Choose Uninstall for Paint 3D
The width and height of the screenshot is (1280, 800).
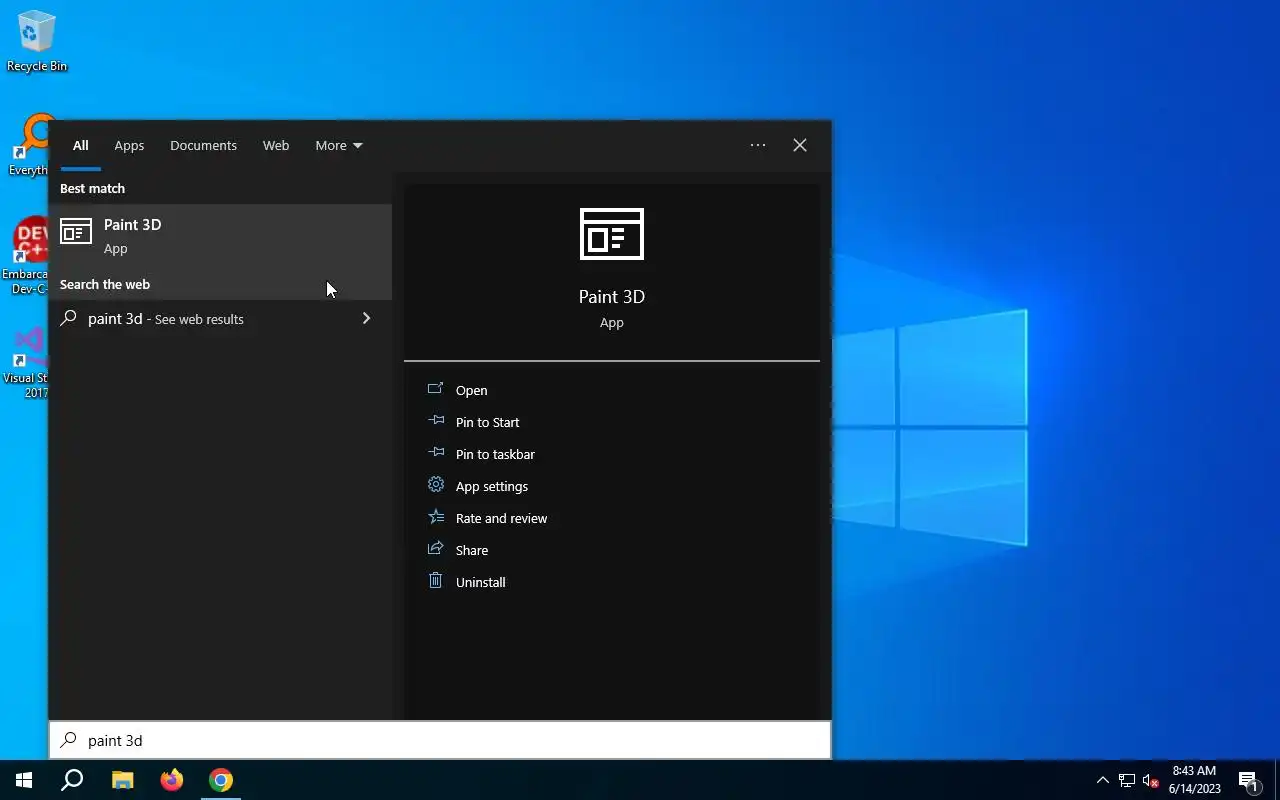tap(480, 582)
